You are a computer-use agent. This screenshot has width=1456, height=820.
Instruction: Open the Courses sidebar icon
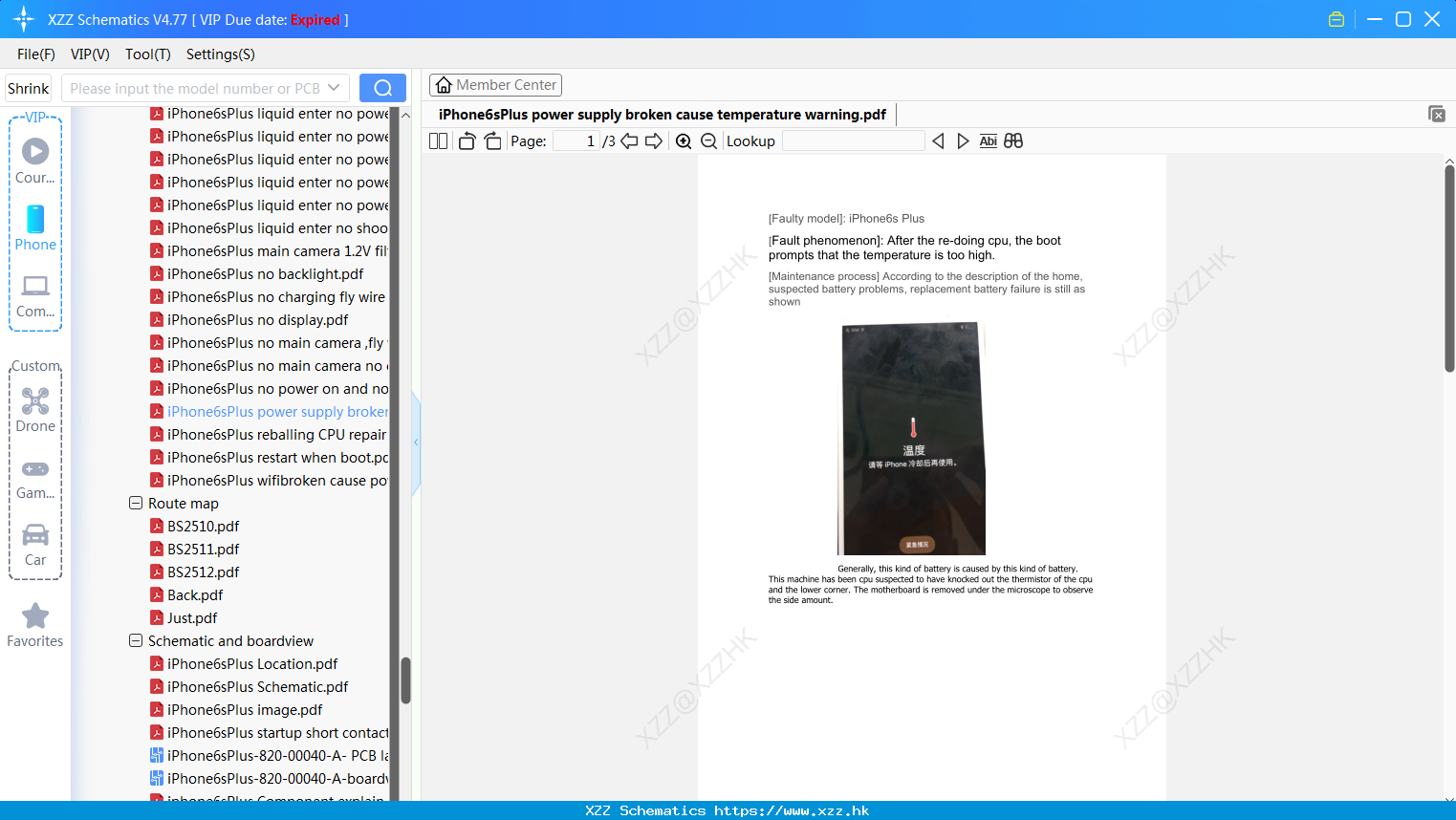35,161
